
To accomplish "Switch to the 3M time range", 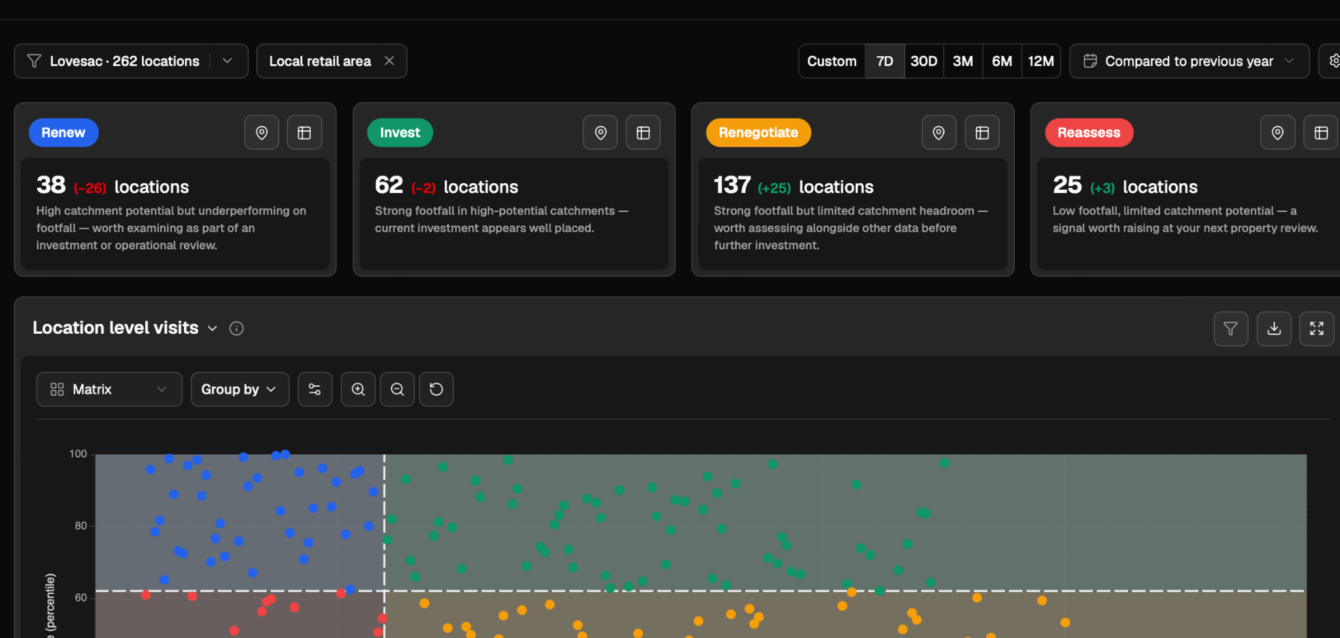I will [x=963, y=61].
